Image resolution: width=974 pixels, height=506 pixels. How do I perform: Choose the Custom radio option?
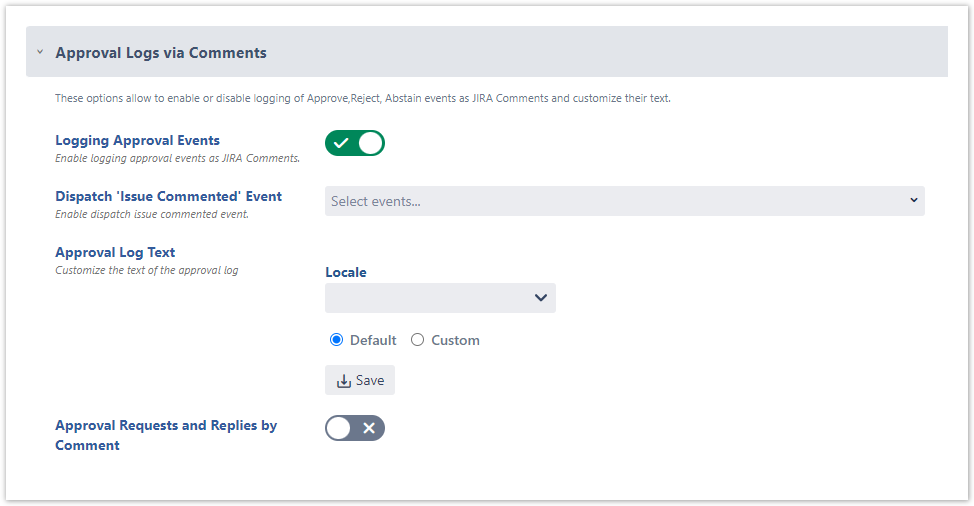[418, 340]
